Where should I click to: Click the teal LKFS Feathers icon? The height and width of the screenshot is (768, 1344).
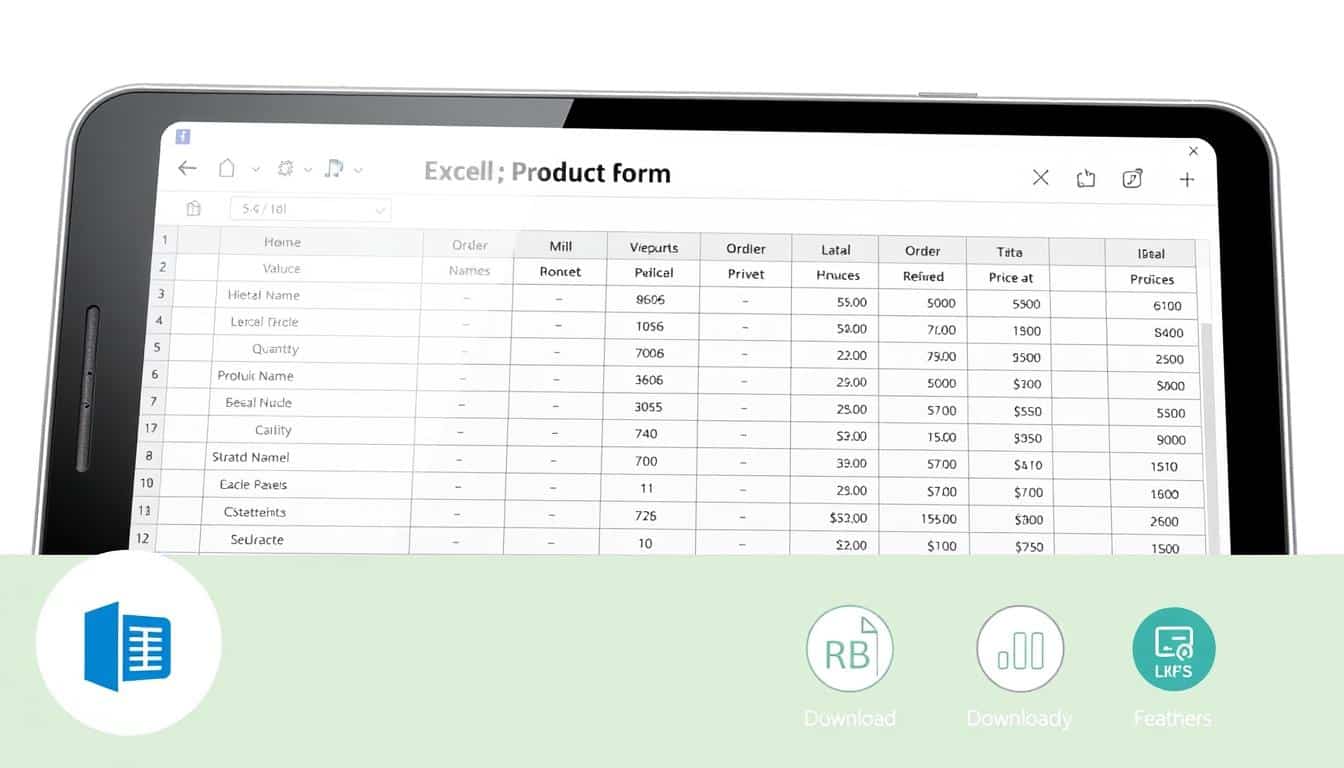[1174, 649]
